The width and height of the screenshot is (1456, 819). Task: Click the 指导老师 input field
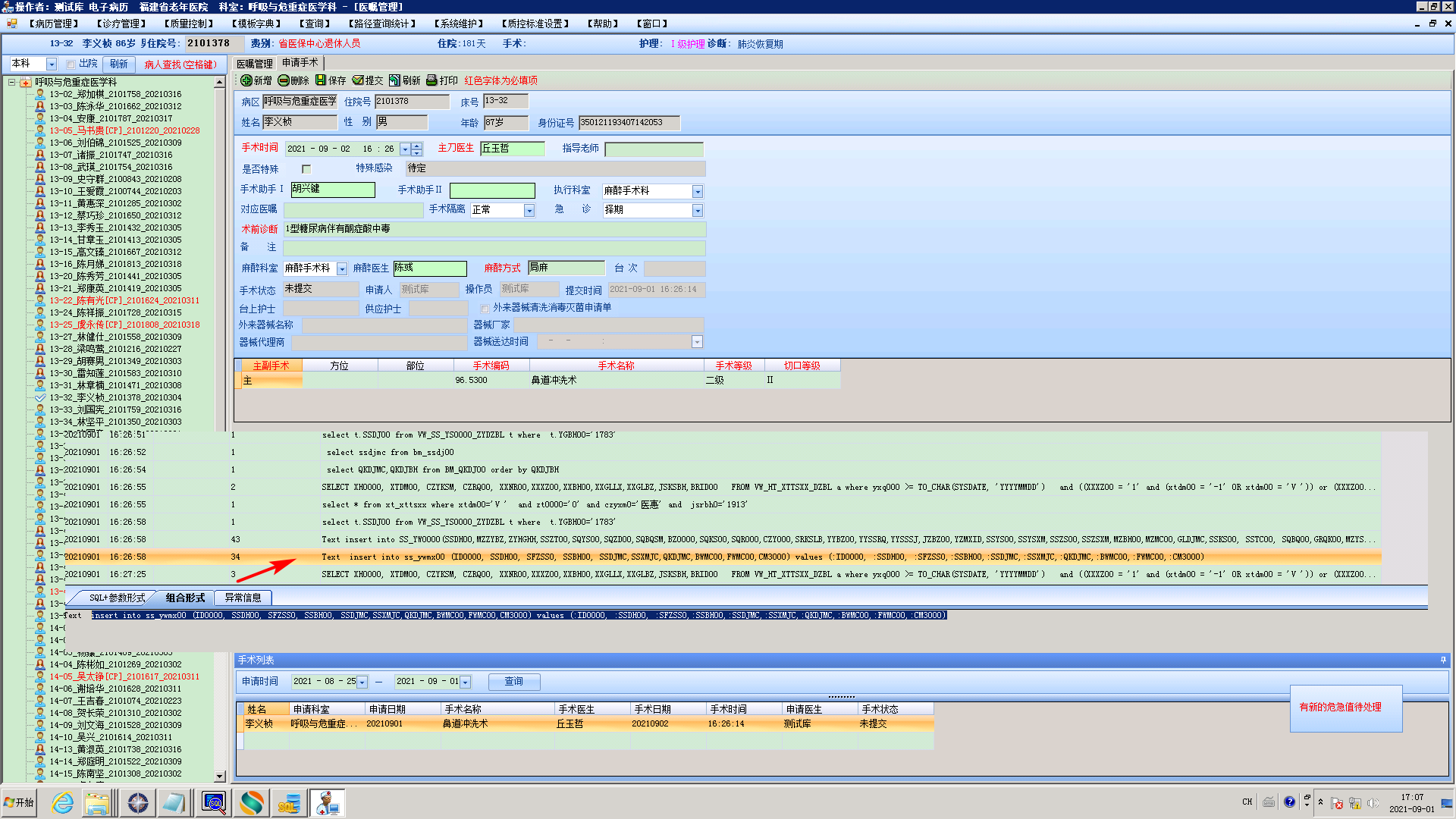(x=654, y=149)
